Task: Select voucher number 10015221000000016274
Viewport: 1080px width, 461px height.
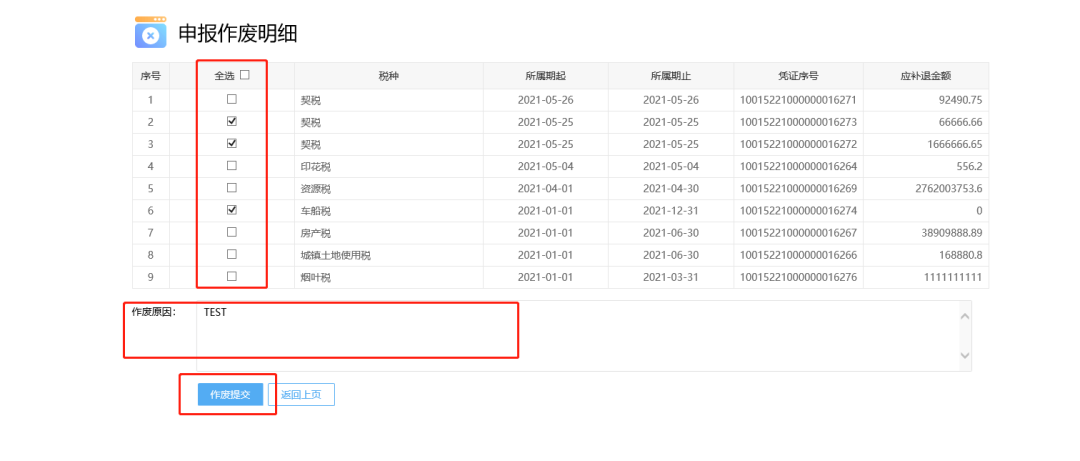Action: (798, 210)
